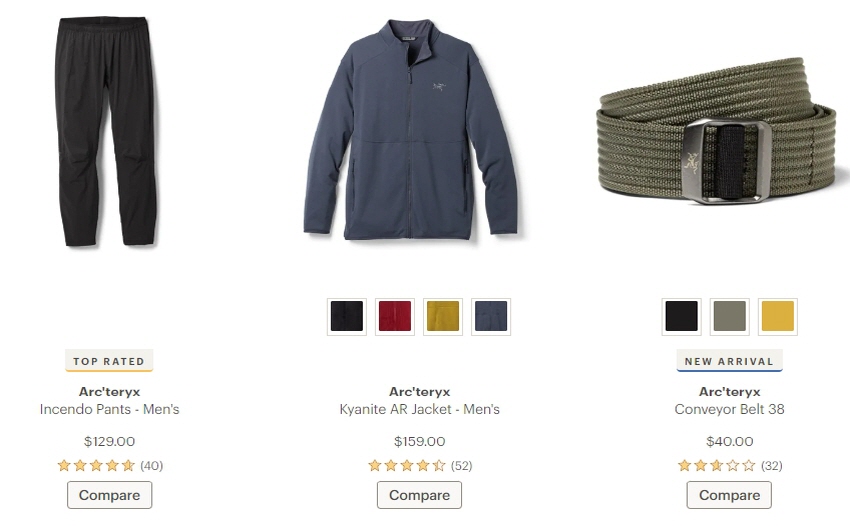850x526 pixels.
Task: Select black swatch for Conveyor Belt 38
Action: (681, 316)
